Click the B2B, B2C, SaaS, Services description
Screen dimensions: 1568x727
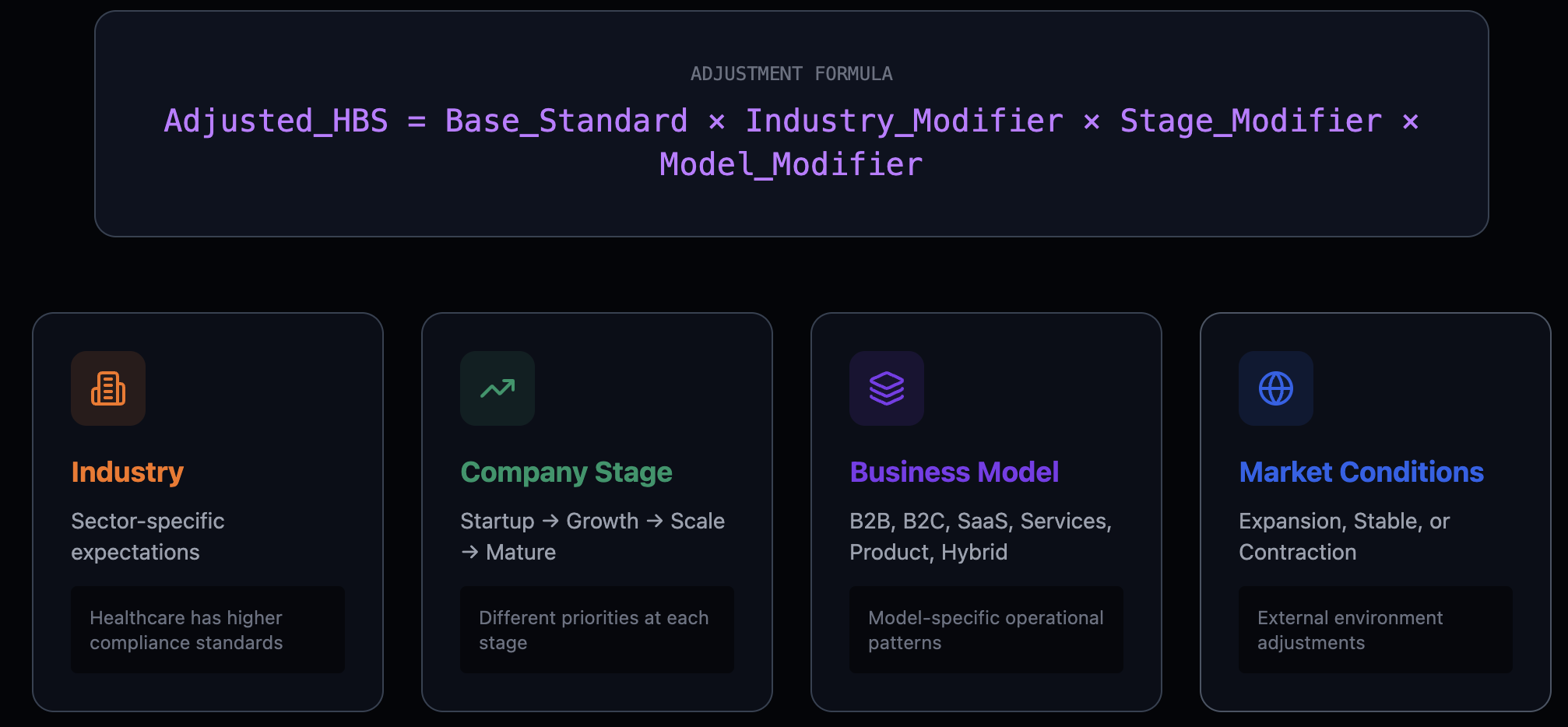click(980, 536)
